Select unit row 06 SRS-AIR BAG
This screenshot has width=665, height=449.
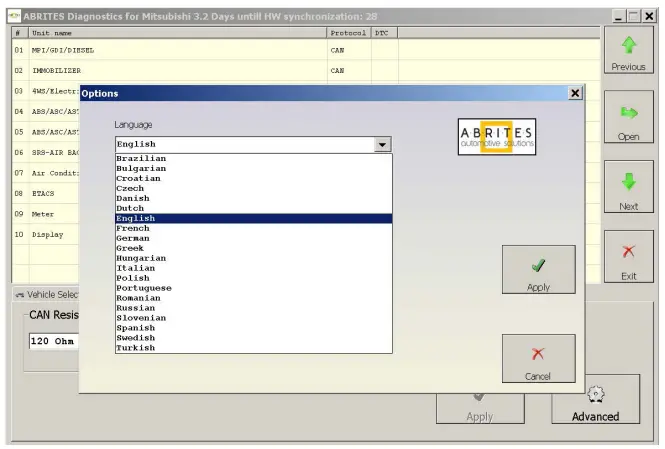[46, 152]
